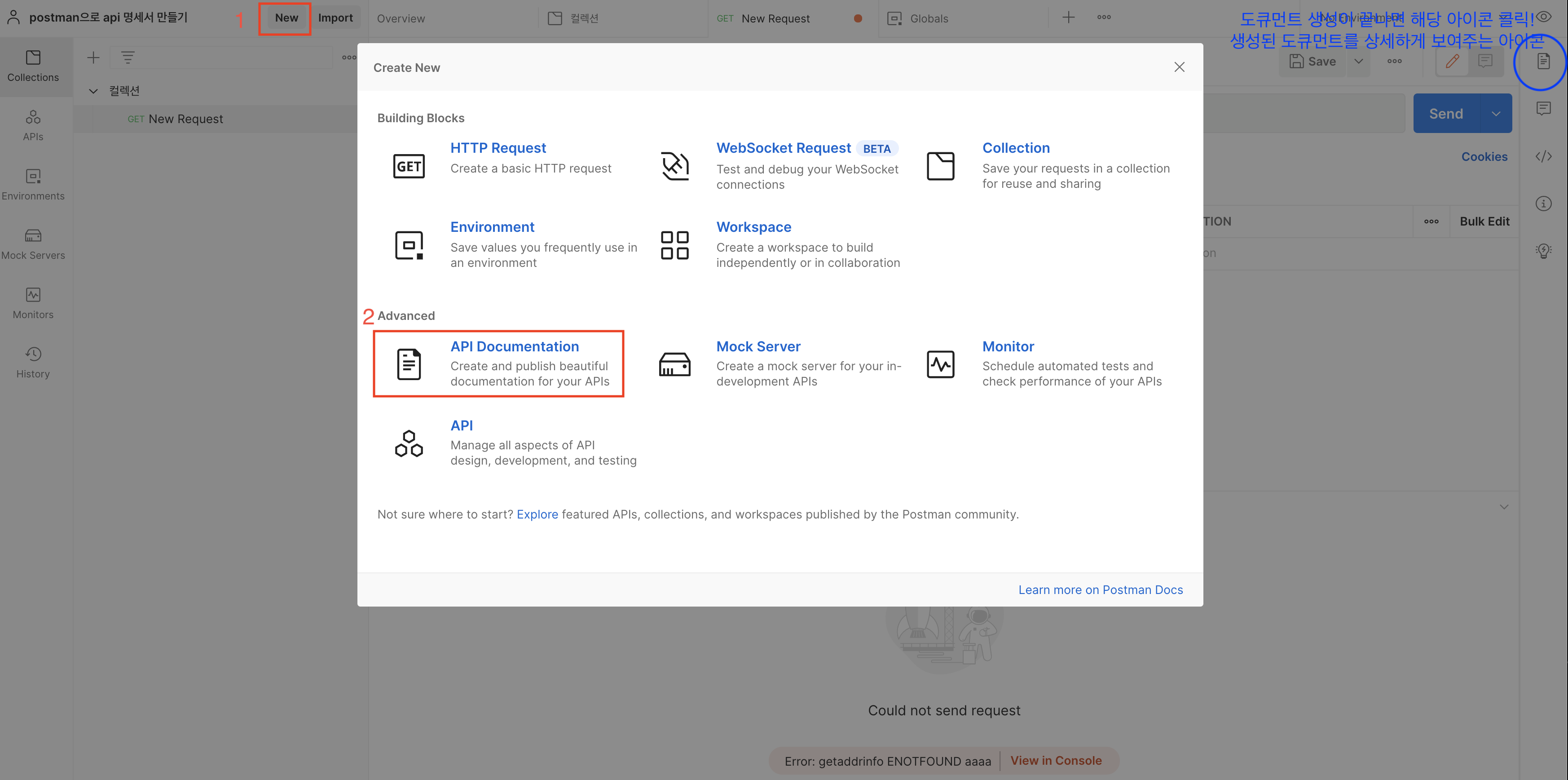The width and height of the screenshot is (1568, 780).
Task: Open the Save button dropdown arrow
Action: click(x=1359, y=61)
